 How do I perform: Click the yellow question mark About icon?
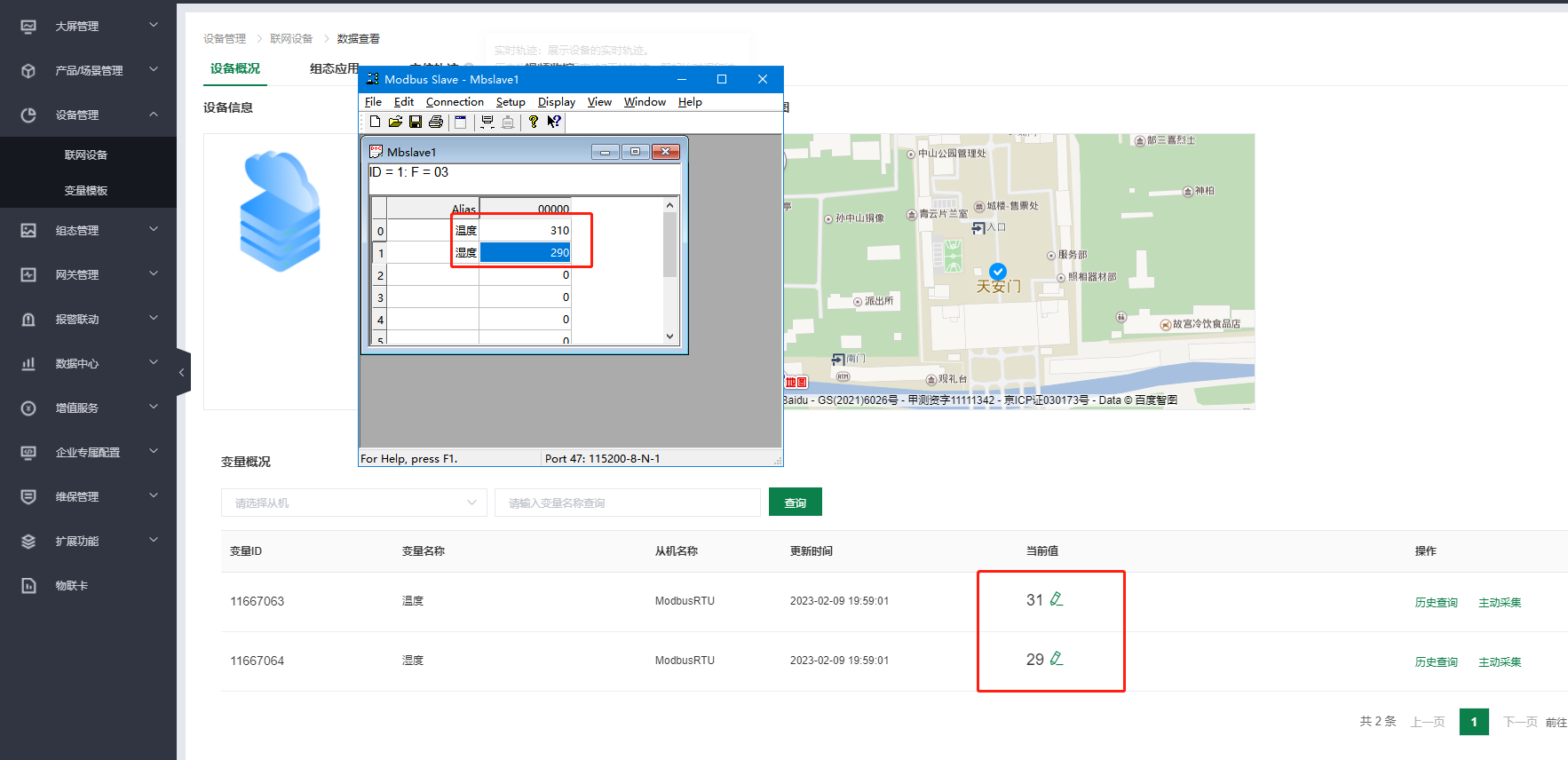point(533,122)
